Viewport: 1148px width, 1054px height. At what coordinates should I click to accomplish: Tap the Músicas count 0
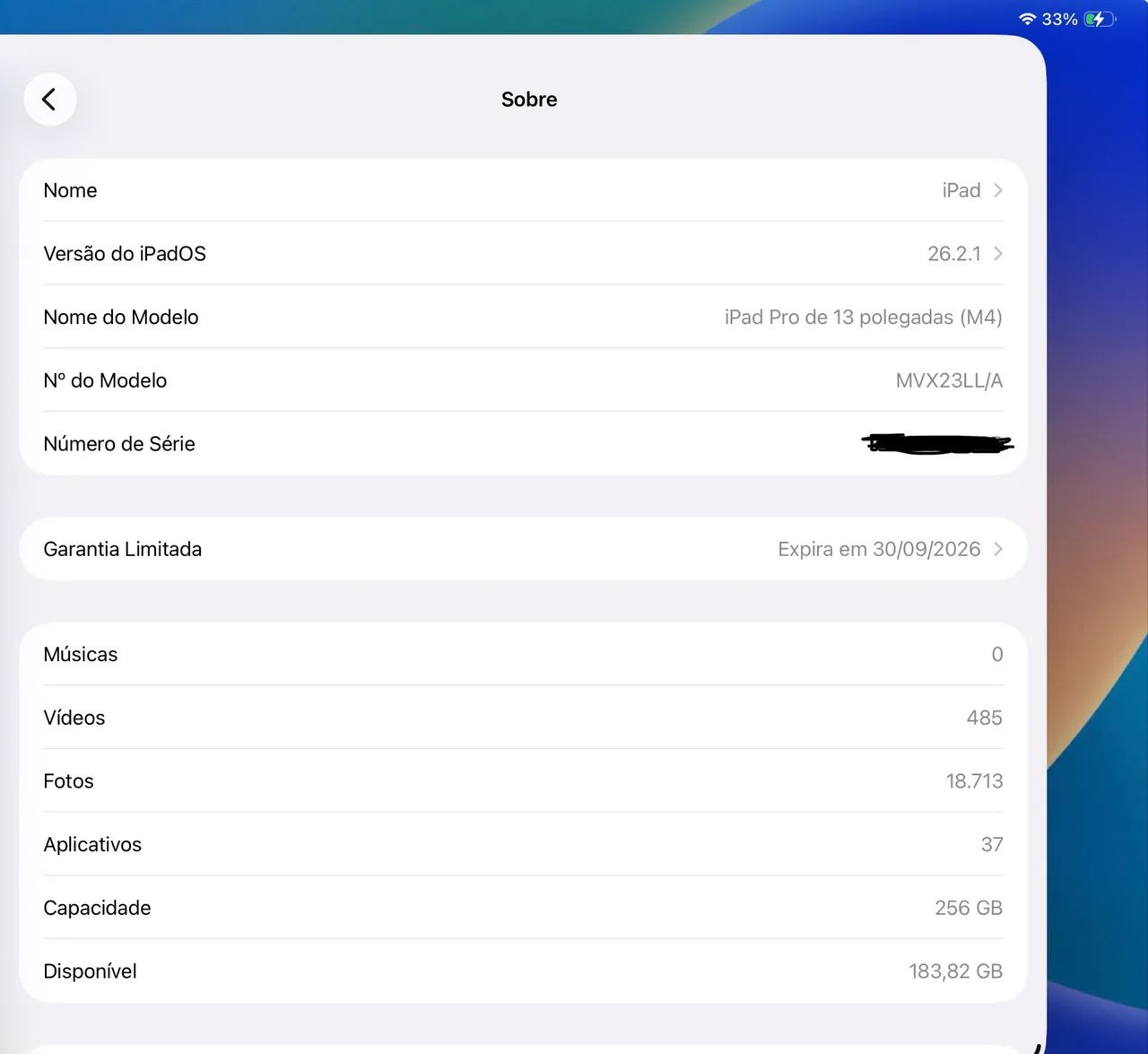pos(997,655)
